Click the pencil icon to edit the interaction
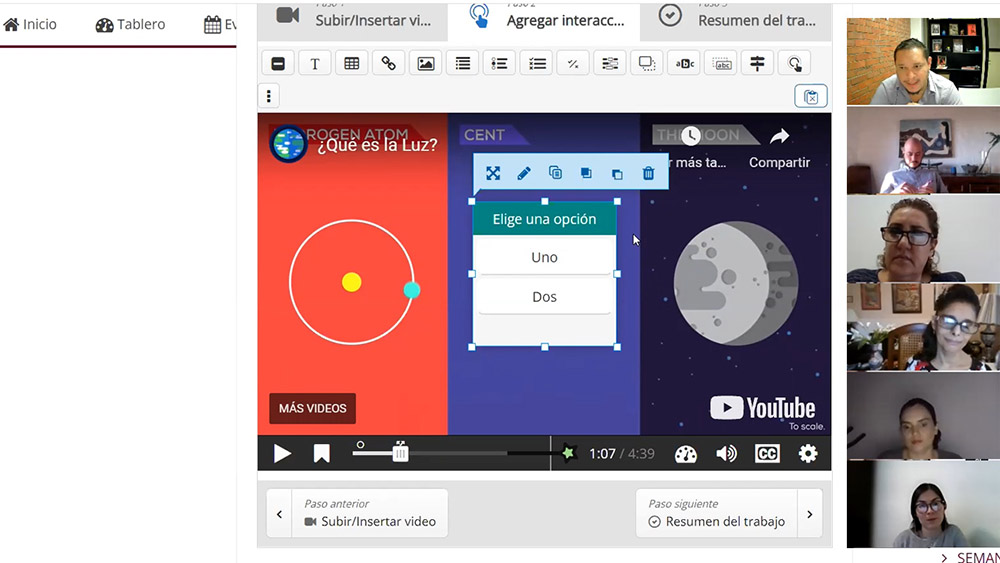Screen dimensions: 1000x563 point(524,173)
